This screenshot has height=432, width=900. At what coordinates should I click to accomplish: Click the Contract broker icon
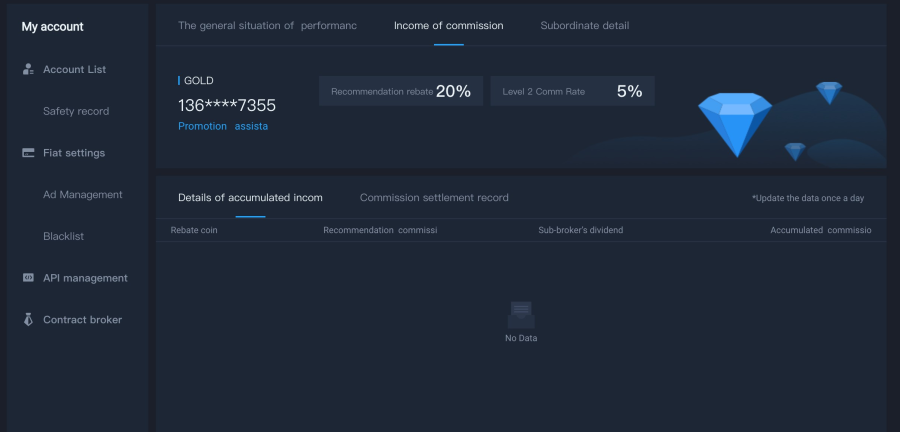pyautogui.click(x=28, y=320)
